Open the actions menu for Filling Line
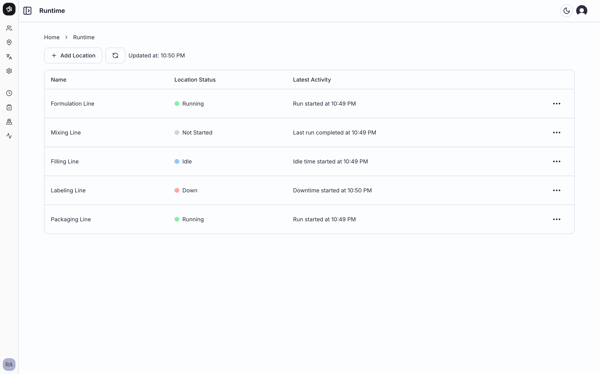This screenshot has height=374, width=600. pos(556,162)
